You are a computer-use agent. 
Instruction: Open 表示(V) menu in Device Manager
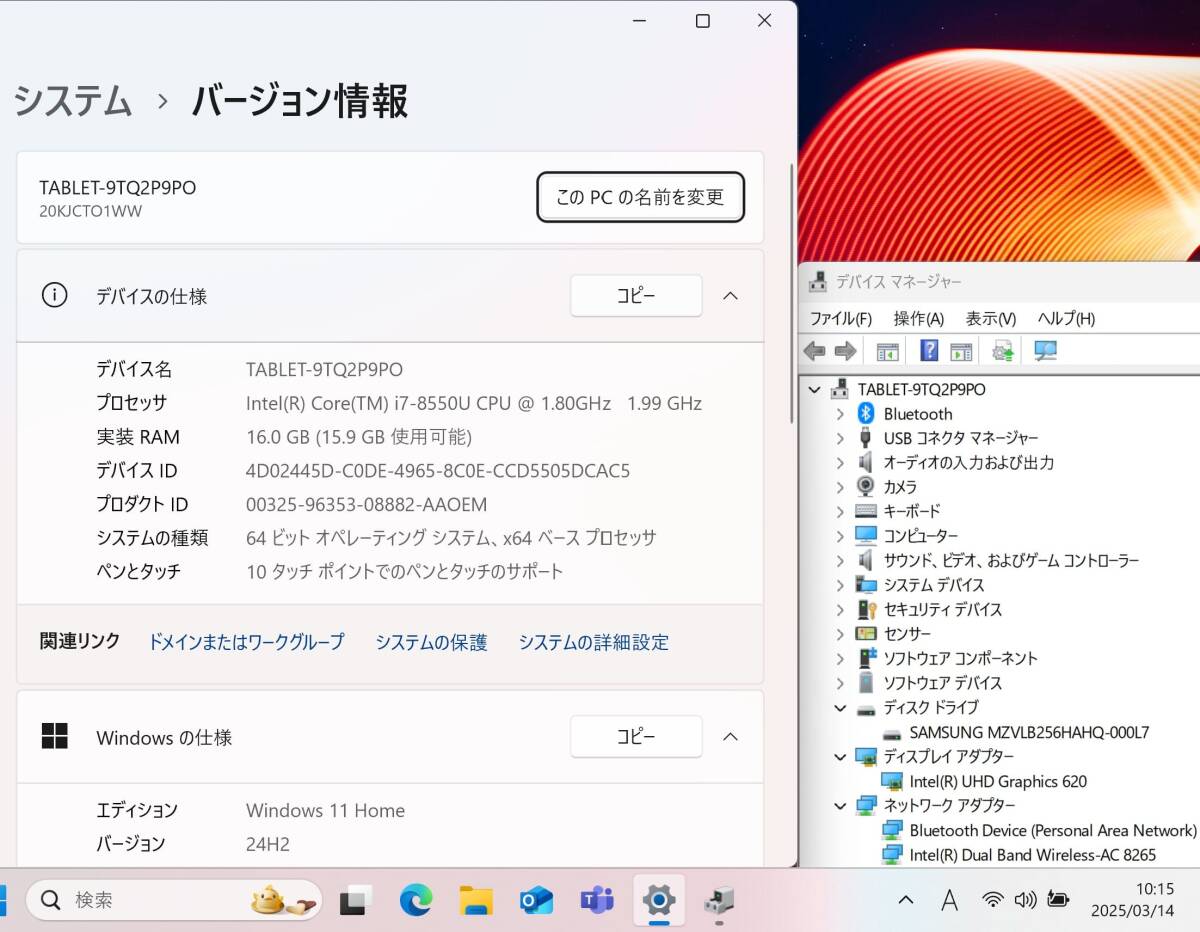tap(990, 319)
